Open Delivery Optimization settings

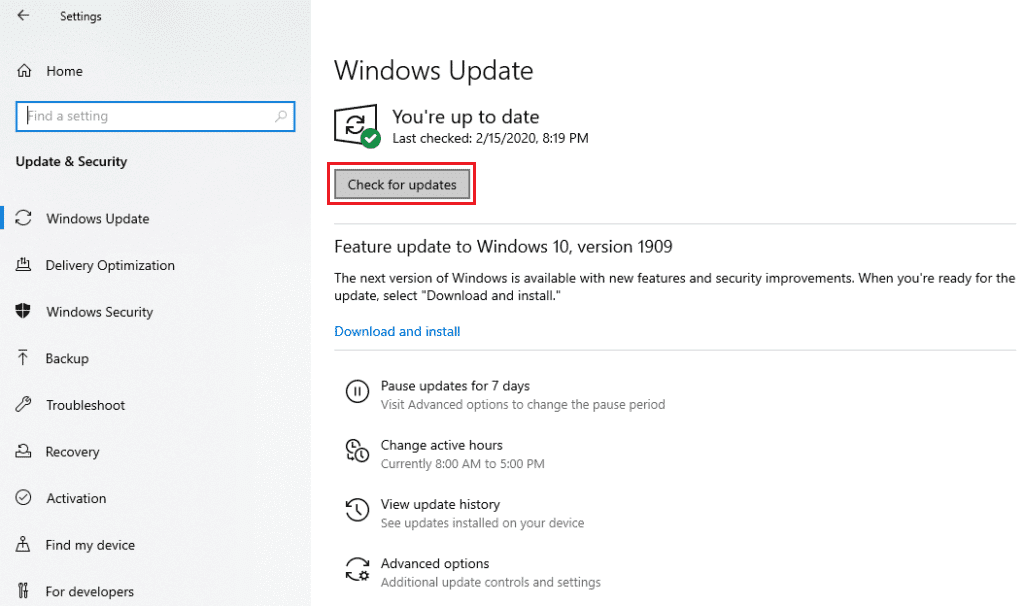point(110,265)
